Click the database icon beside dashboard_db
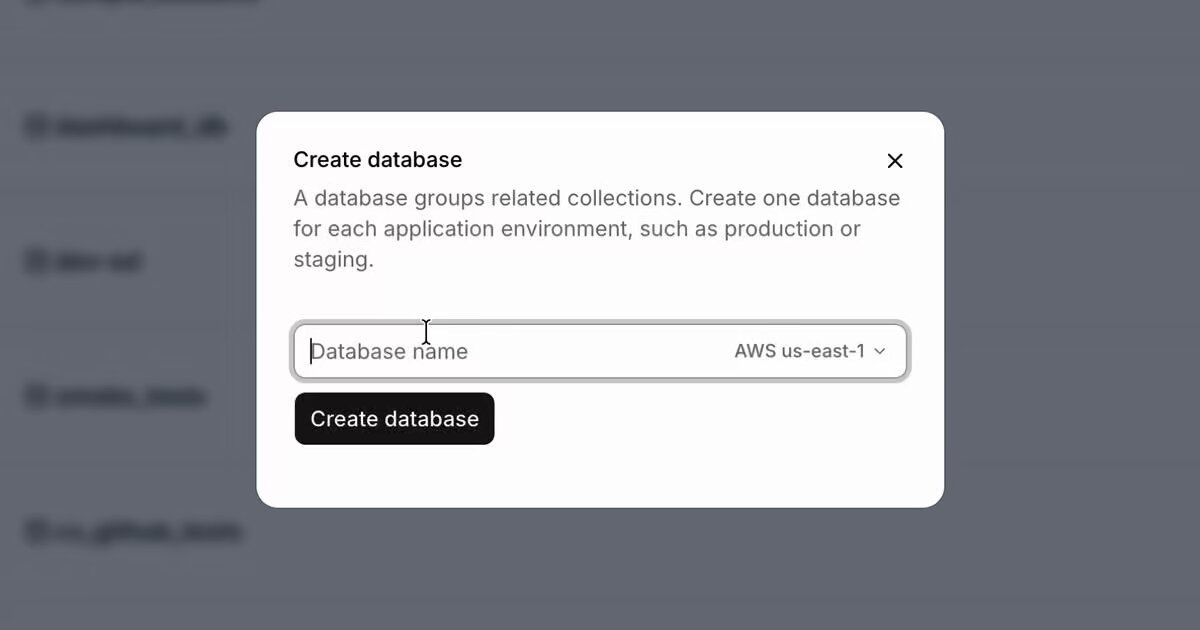 coord(36,127)
